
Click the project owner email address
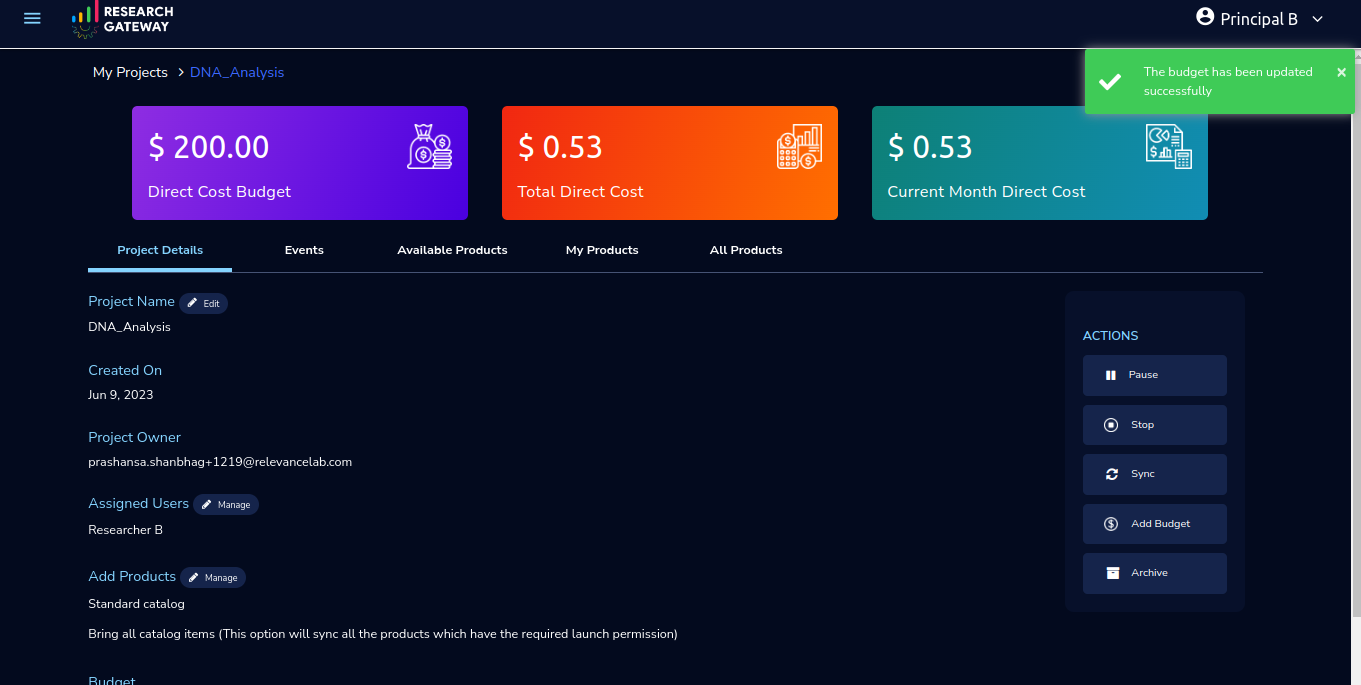[x=220, y=462]
